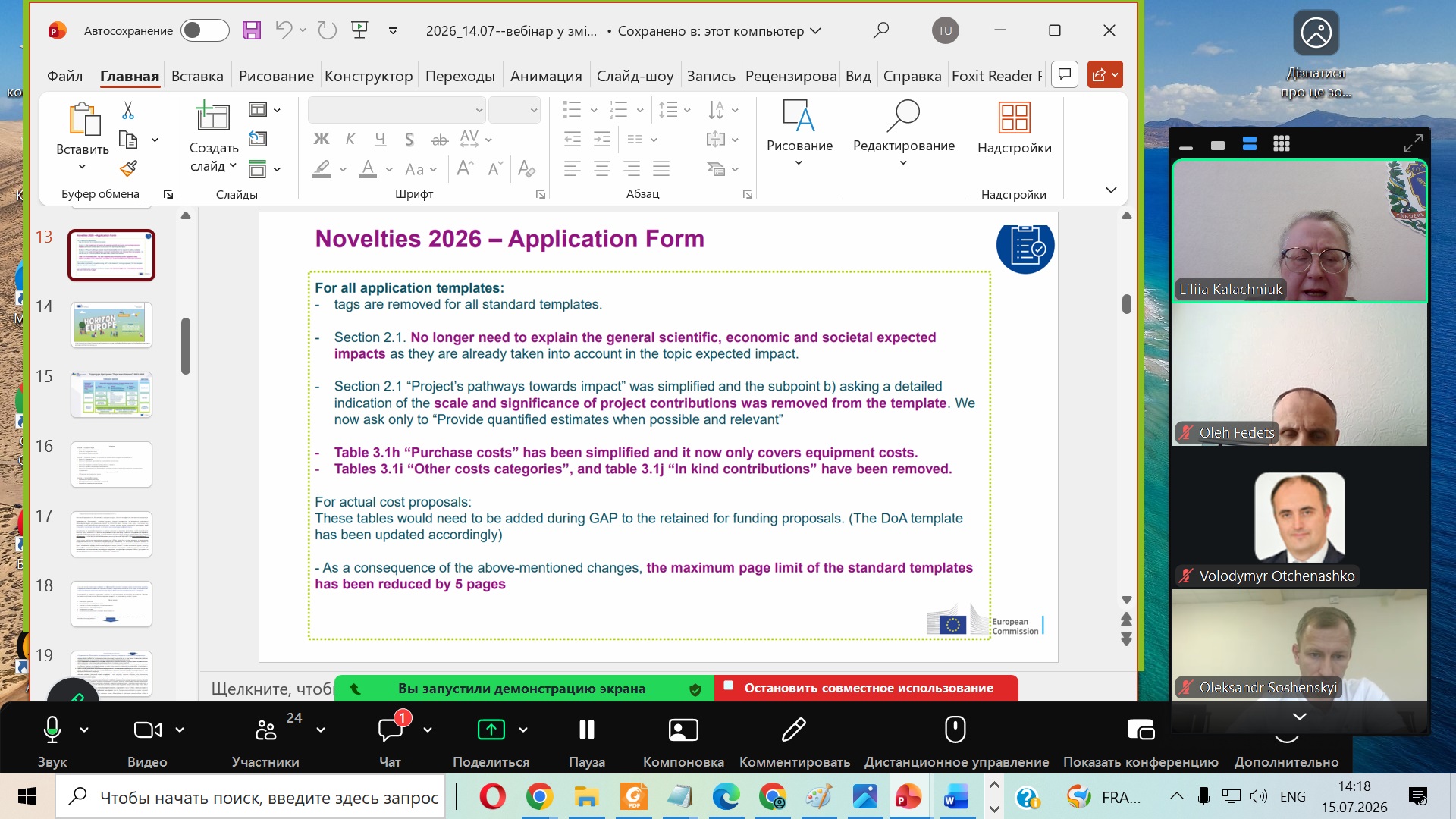Open Чат with unread message
Viewport: 1456px width, 819px height.
[391, 741]
